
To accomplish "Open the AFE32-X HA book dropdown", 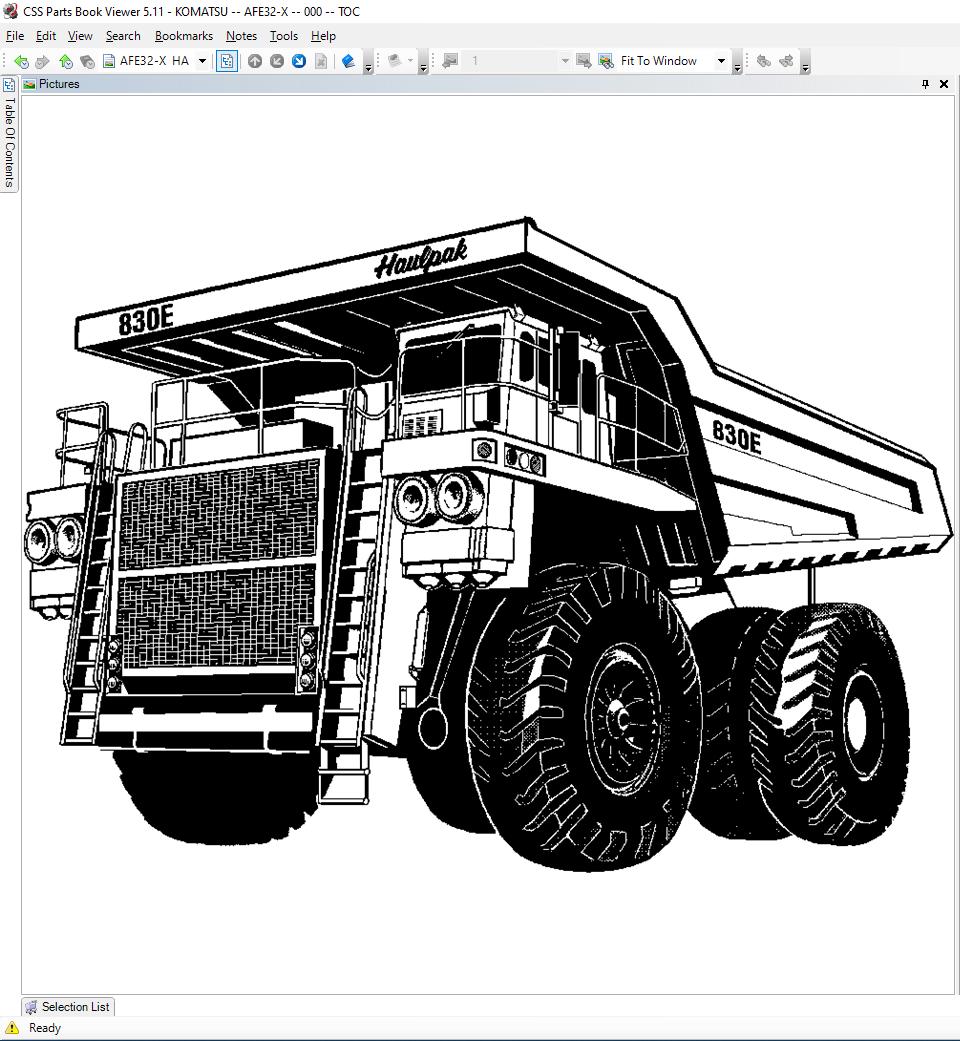I will [202, 61].
